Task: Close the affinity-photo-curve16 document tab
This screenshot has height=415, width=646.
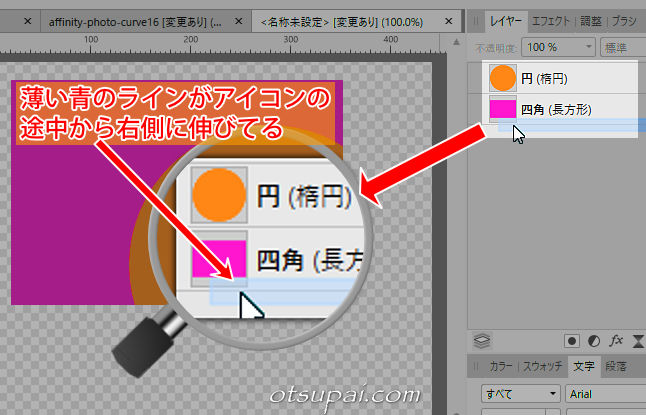Action: click(x=239, y=20)
